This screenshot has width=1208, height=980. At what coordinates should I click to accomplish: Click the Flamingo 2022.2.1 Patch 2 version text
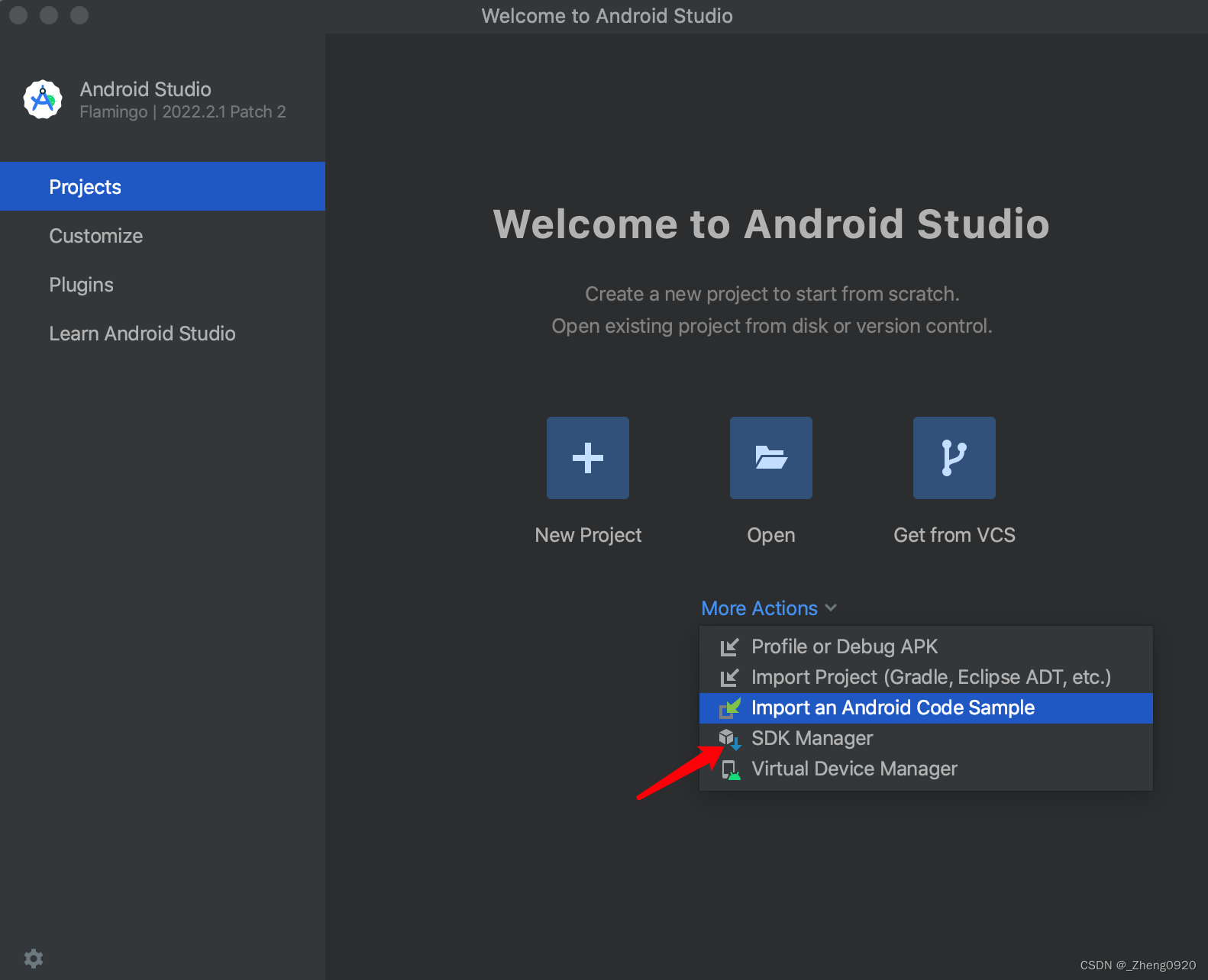(182, 112)
